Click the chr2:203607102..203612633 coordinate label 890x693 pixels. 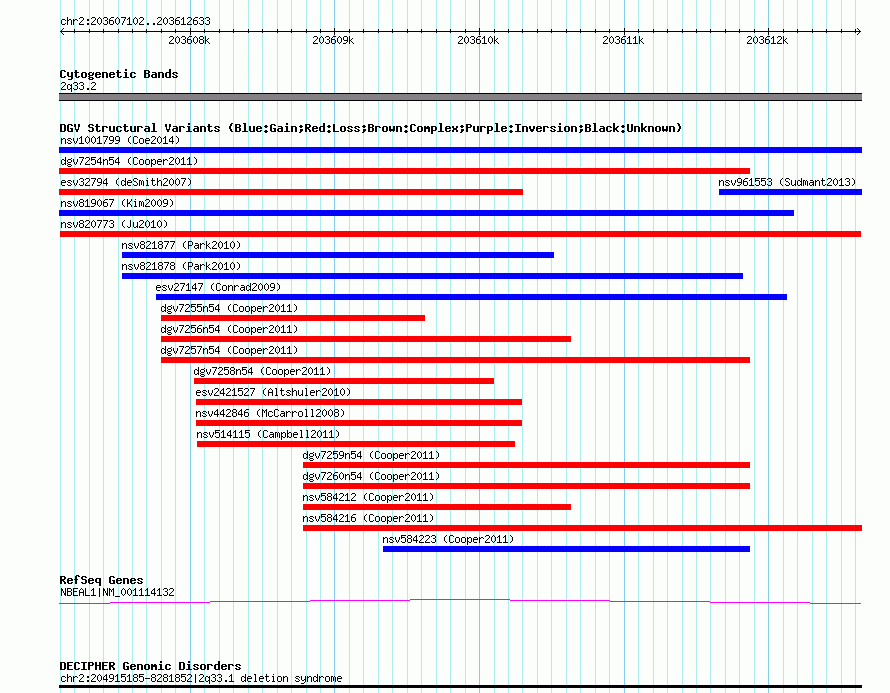coord(135,22)
